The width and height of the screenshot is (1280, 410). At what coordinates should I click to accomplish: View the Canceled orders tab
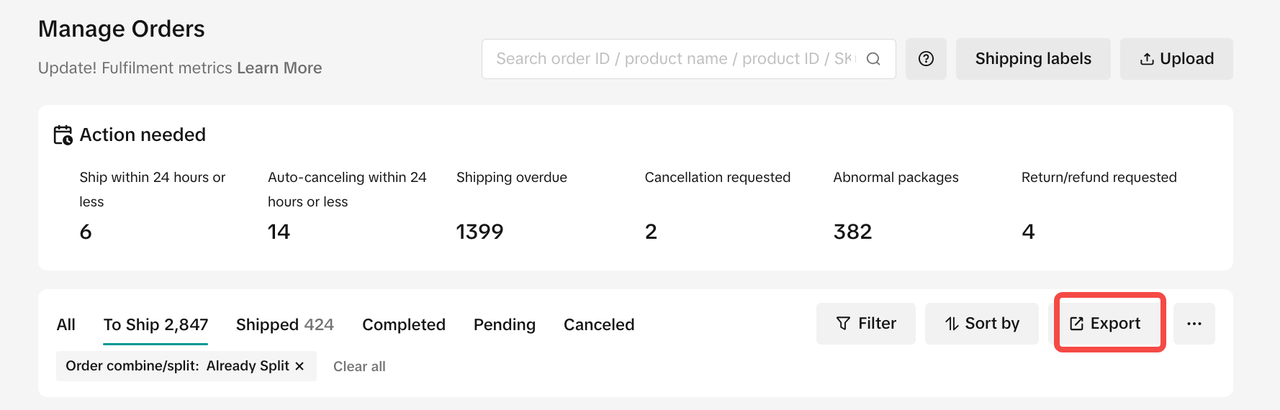pyautogui.click(x=599, y=325)
